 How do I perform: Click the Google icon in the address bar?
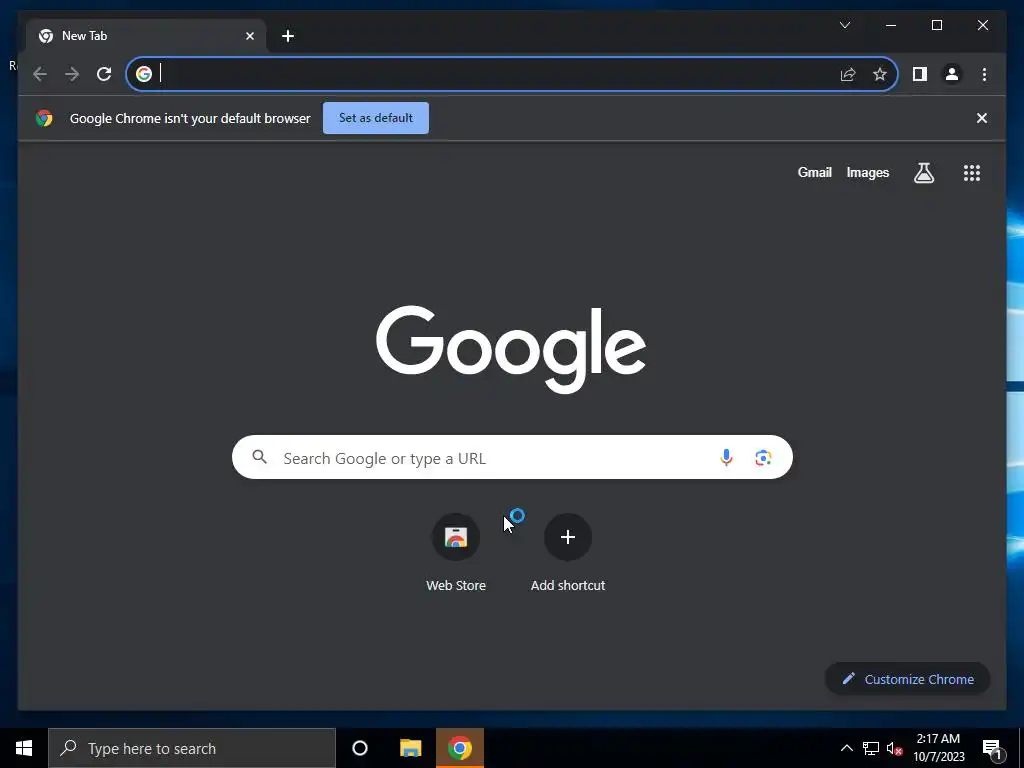pyautogui.click(x=144, y=74)
